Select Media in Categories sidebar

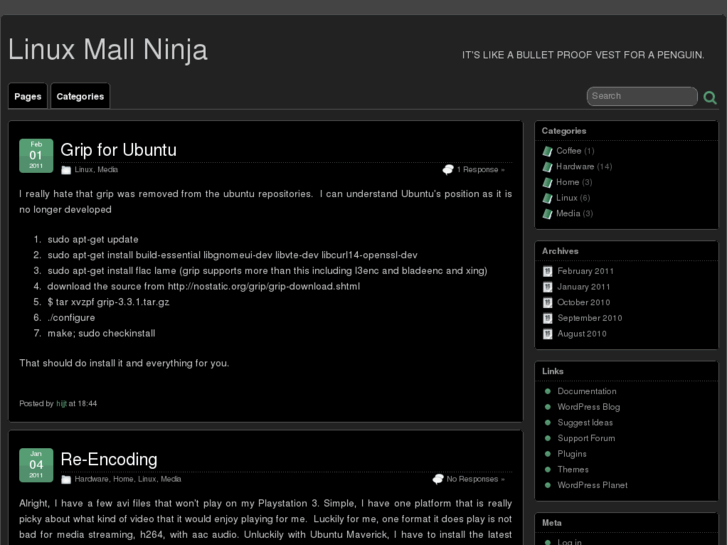[568, 213]
